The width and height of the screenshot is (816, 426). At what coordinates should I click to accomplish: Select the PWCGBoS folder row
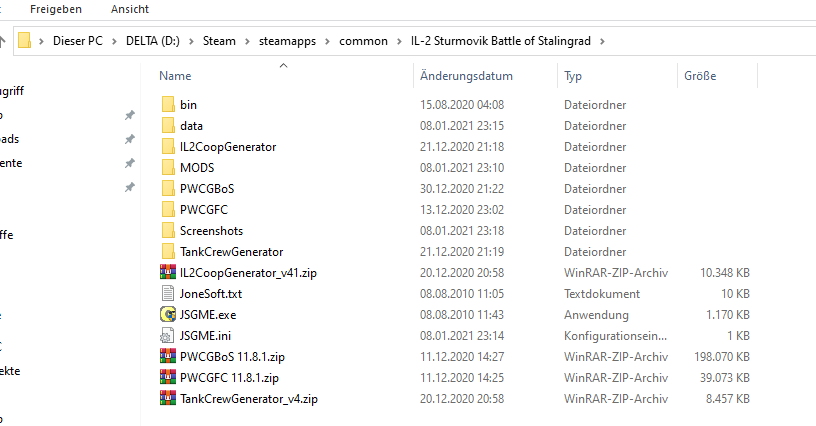tap(457, 189)
